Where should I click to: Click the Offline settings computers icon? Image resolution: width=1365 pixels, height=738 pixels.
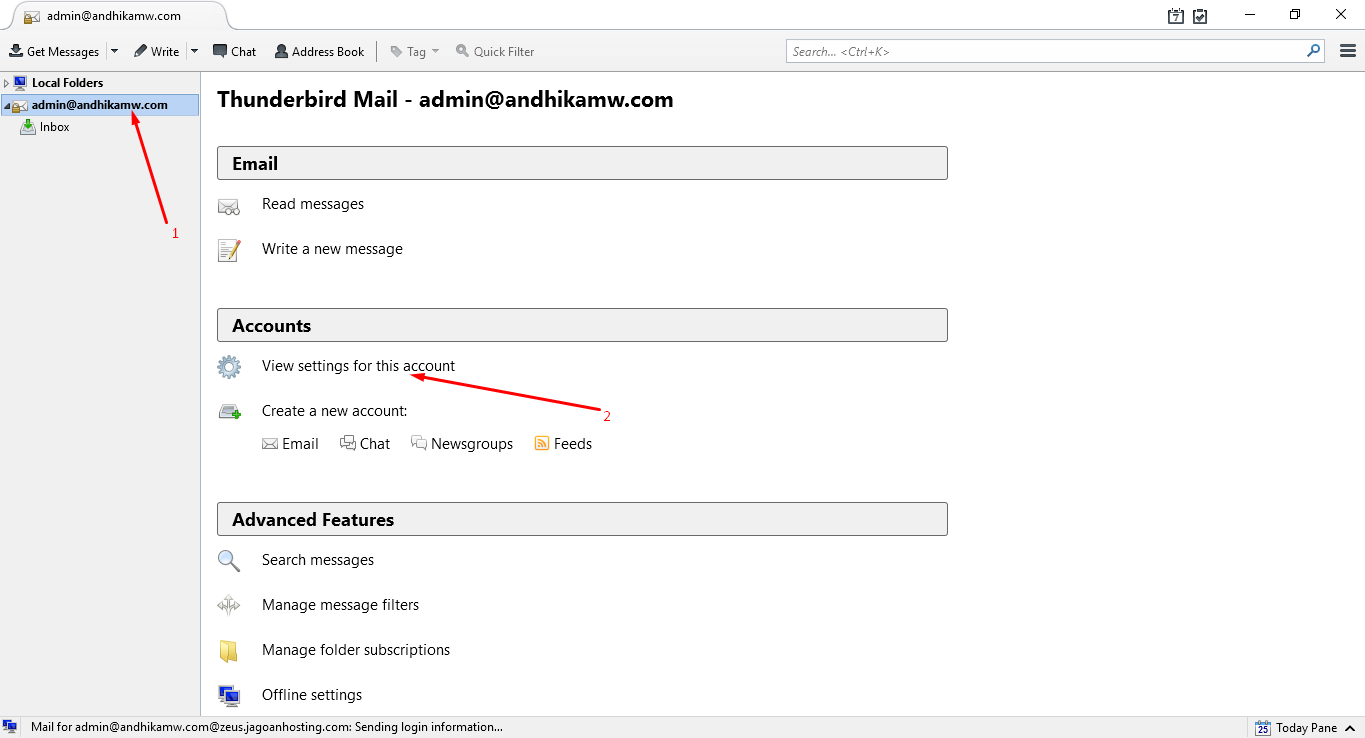coord(229,696)
